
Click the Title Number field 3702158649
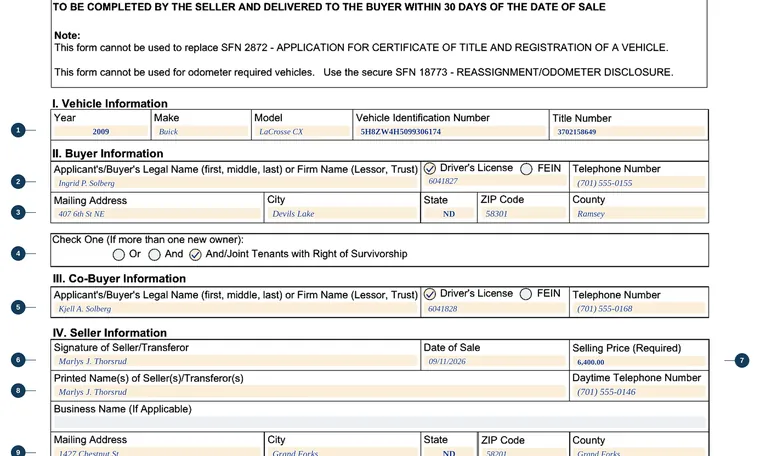629,131
